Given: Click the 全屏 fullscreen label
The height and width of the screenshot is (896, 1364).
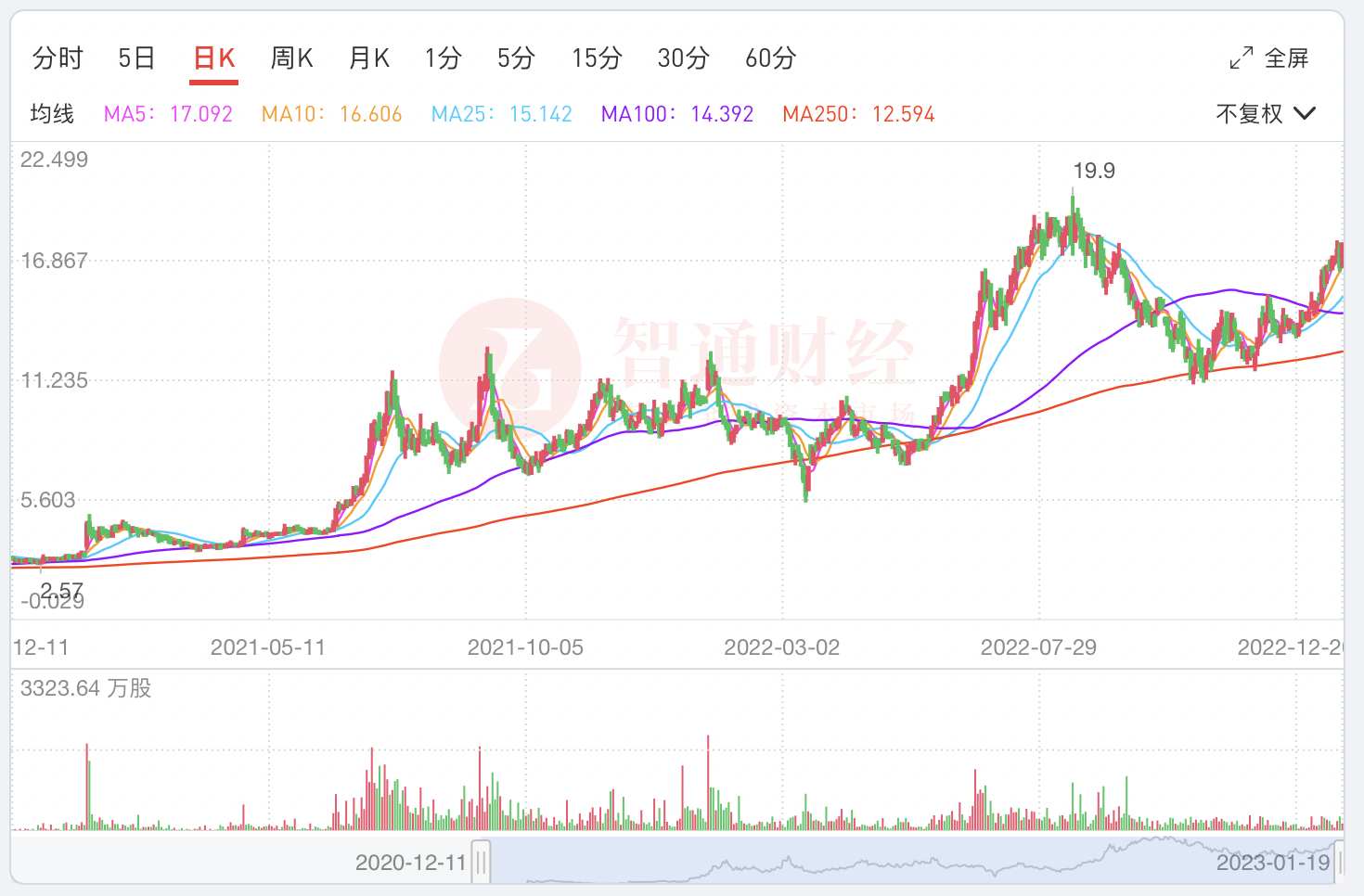Looking at the screenshot, I should pyautogui.click(x=1287, y=58).
